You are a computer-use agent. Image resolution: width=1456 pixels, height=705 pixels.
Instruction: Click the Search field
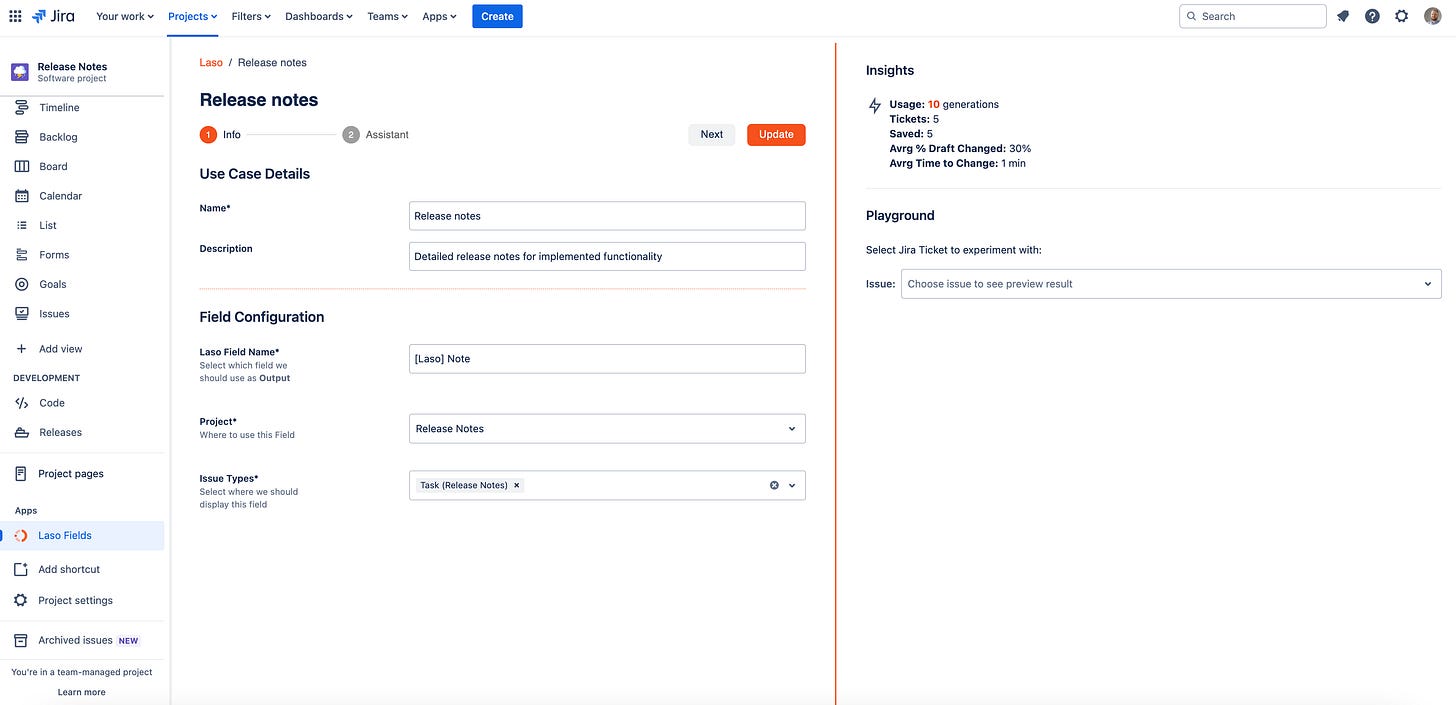click(x=1253, y=16)
